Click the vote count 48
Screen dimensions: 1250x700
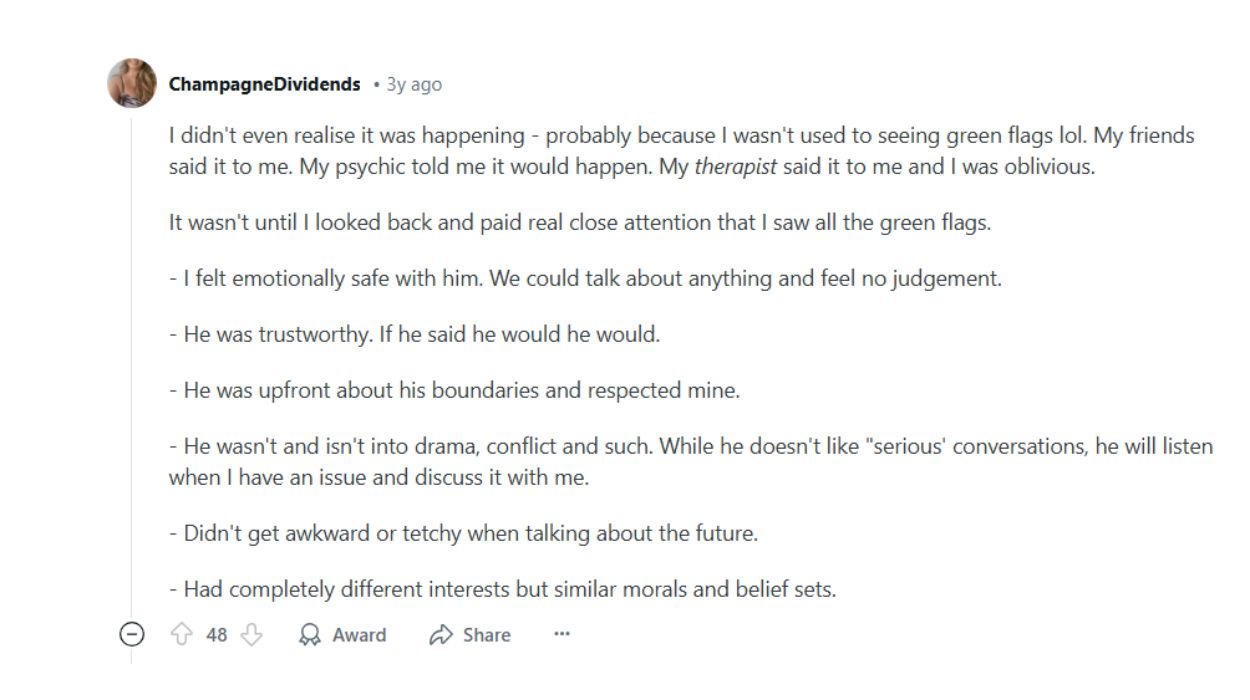[217, 635]
